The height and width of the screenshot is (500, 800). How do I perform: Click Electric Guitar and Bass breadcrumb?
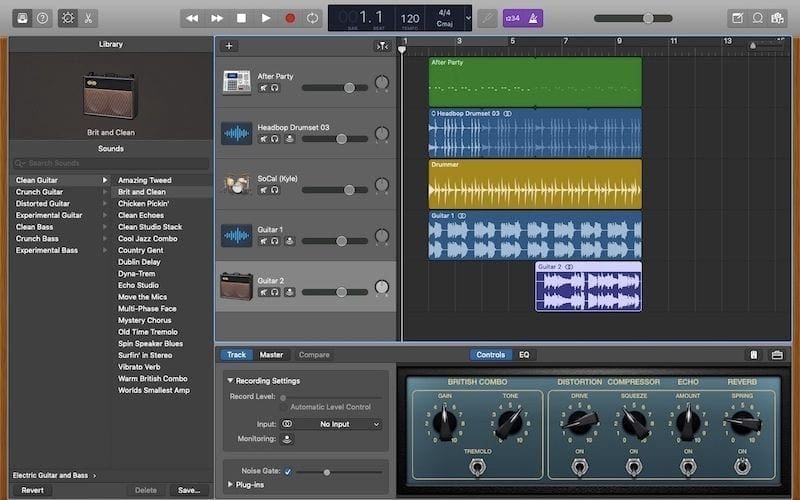[50, 476]
